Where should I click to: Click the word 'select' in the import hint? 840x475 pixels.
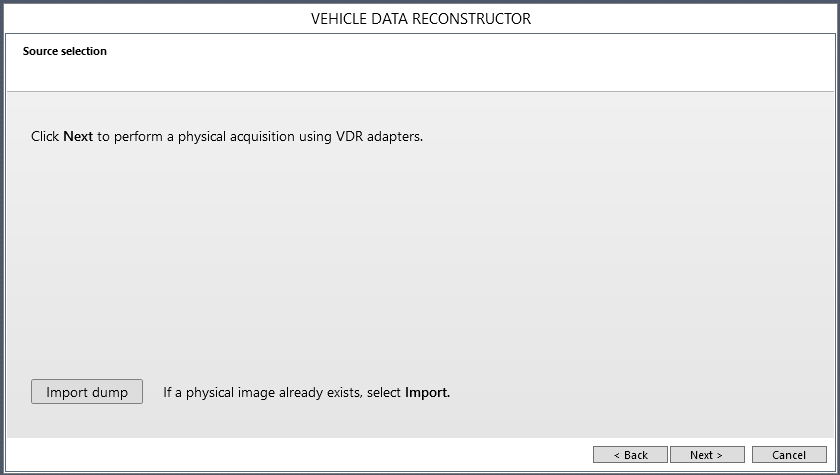(382, 393)
